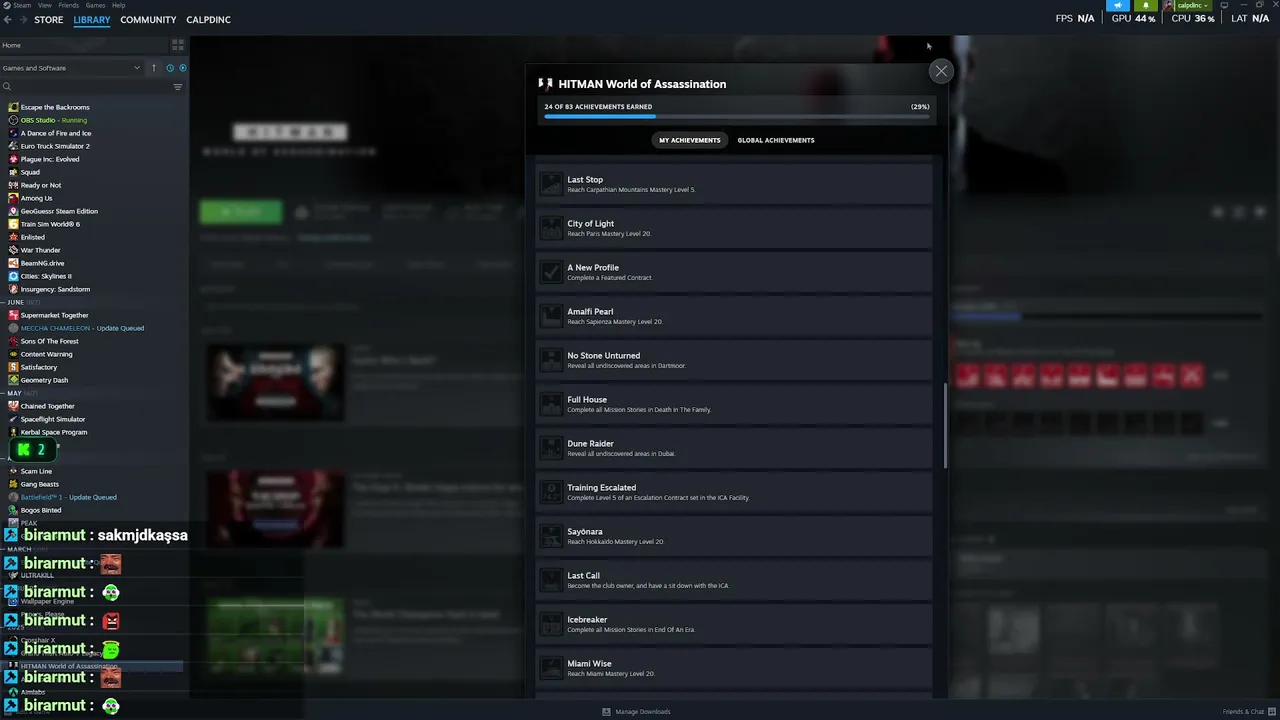1280x720 pixels.
Task: Toggle the ready-to-play filter icon
Action: coord(182,68)
